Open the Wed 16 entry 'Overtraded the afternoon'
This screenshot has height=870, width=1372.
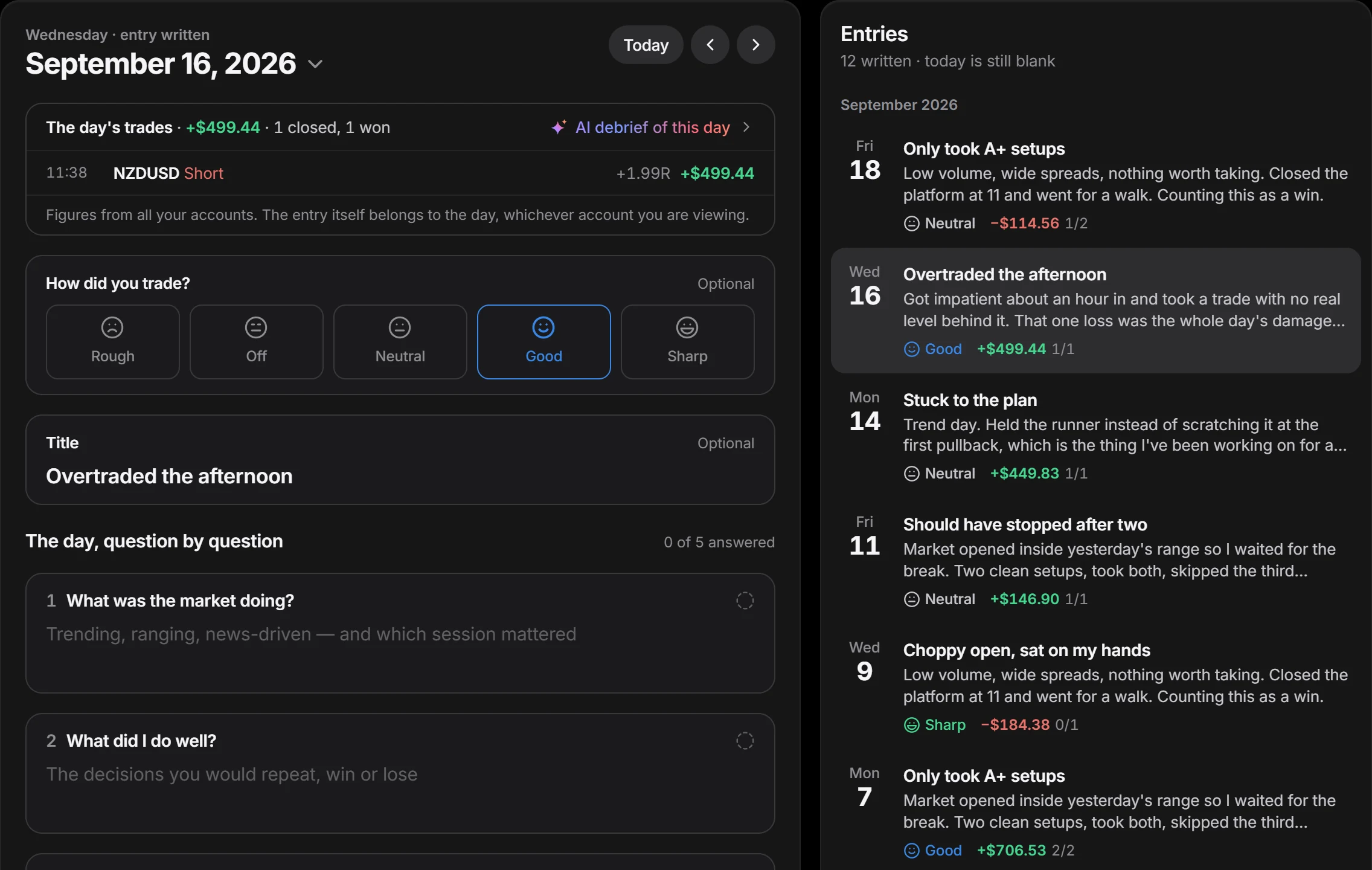[1096, 311]
